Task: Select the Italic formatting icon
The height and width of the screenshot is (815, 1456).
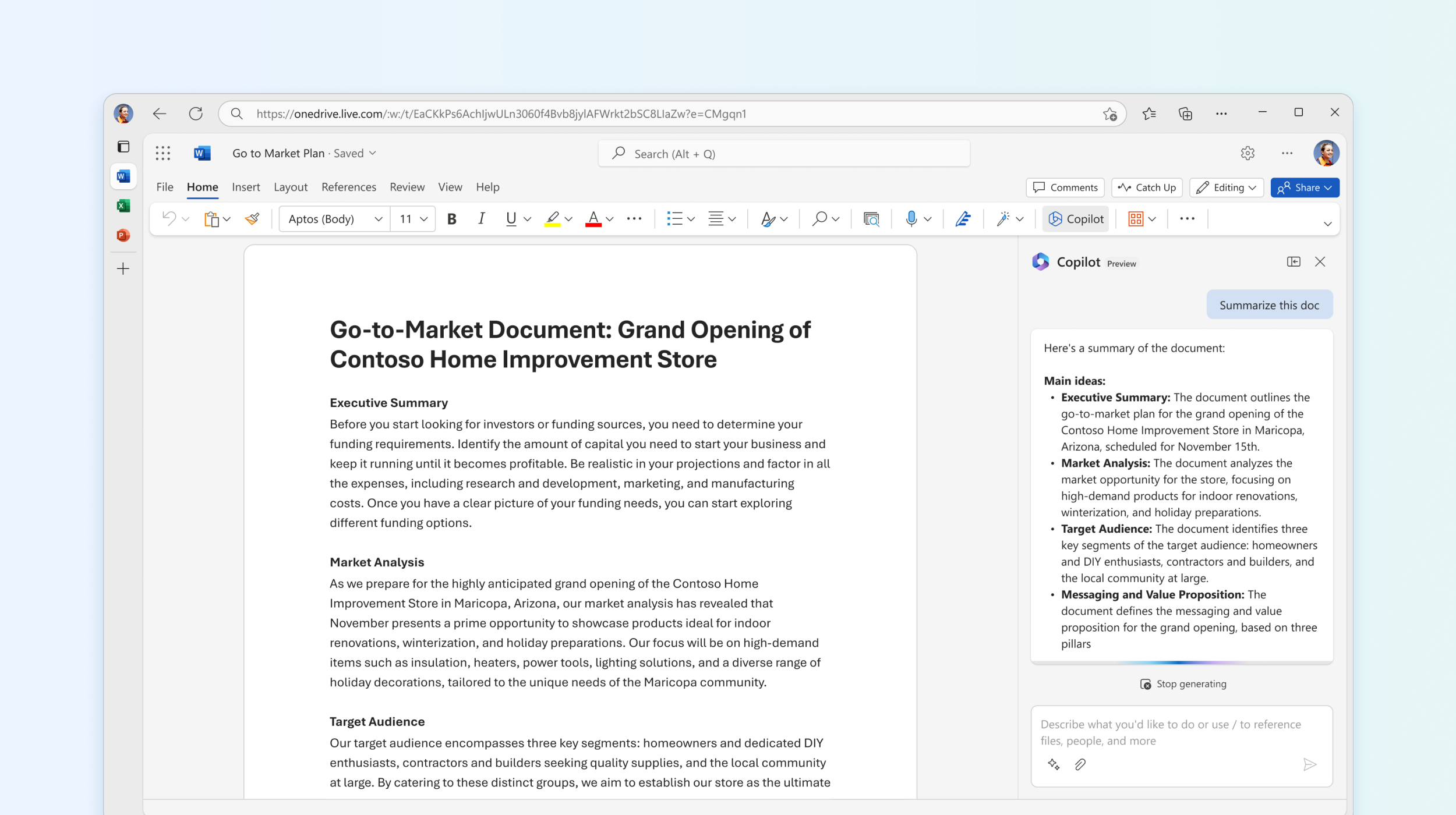Action: pyautogui.click(x=480, y=218)
